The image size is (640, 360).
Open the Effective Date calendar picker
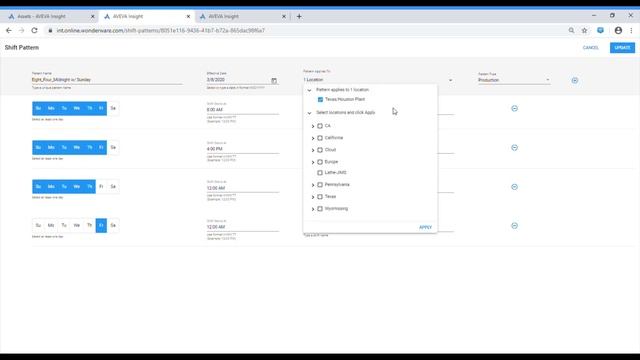click(x=274, y=80)
